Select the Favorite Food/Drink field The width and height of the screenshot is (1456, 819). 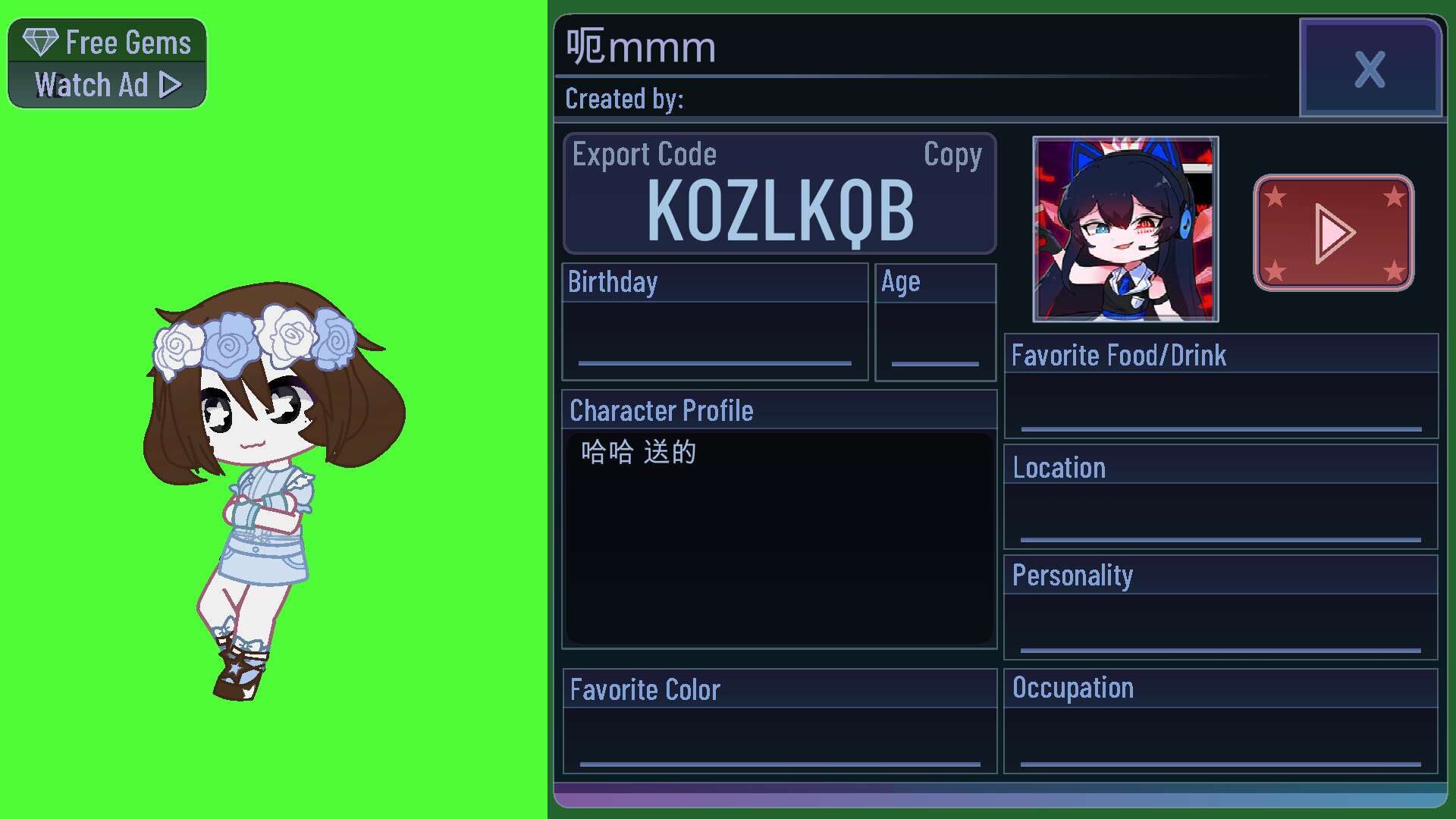pyautogui.click(x=1221, y=404)
